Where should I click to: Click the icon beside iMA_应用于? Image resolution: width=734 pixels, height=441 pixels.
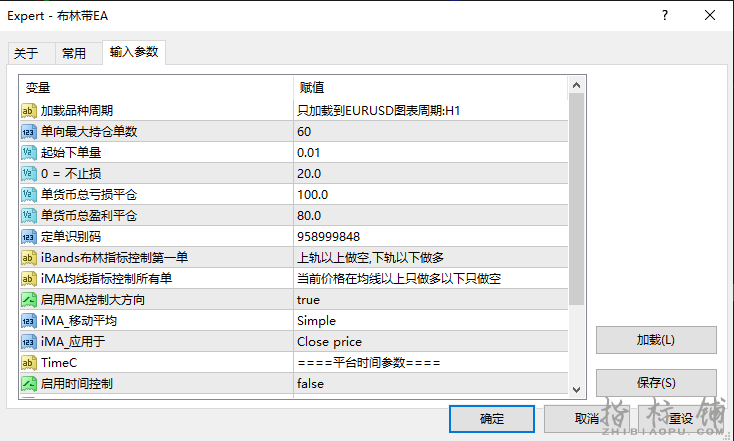[29, 342]
